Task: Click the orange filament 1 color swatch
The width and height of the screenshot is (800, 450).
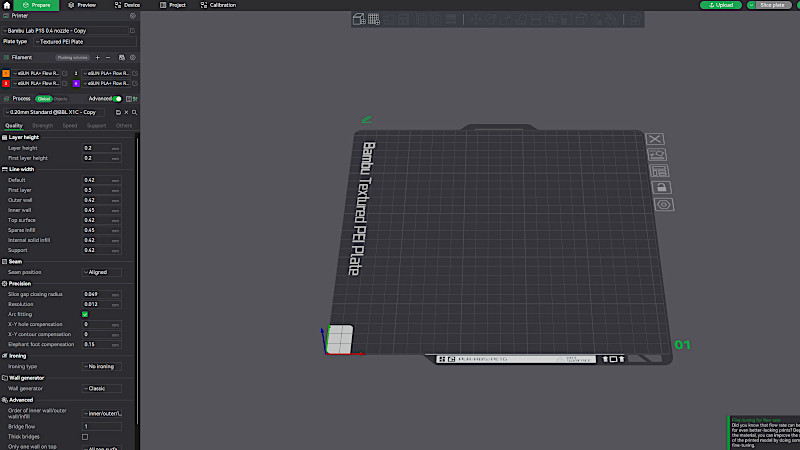Action: pos(6,73)
